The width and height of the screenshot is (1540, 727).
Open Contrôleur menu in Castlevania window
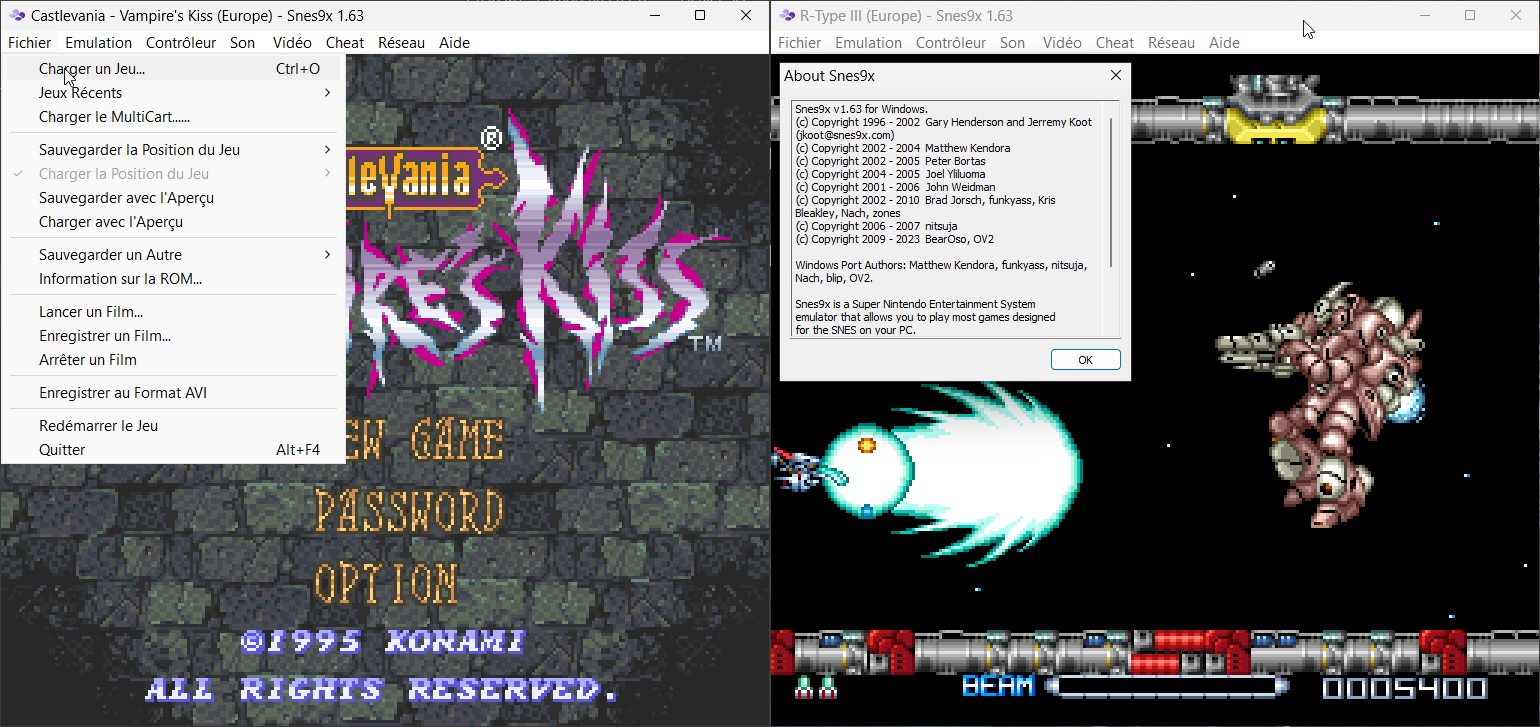pos(181,43)
